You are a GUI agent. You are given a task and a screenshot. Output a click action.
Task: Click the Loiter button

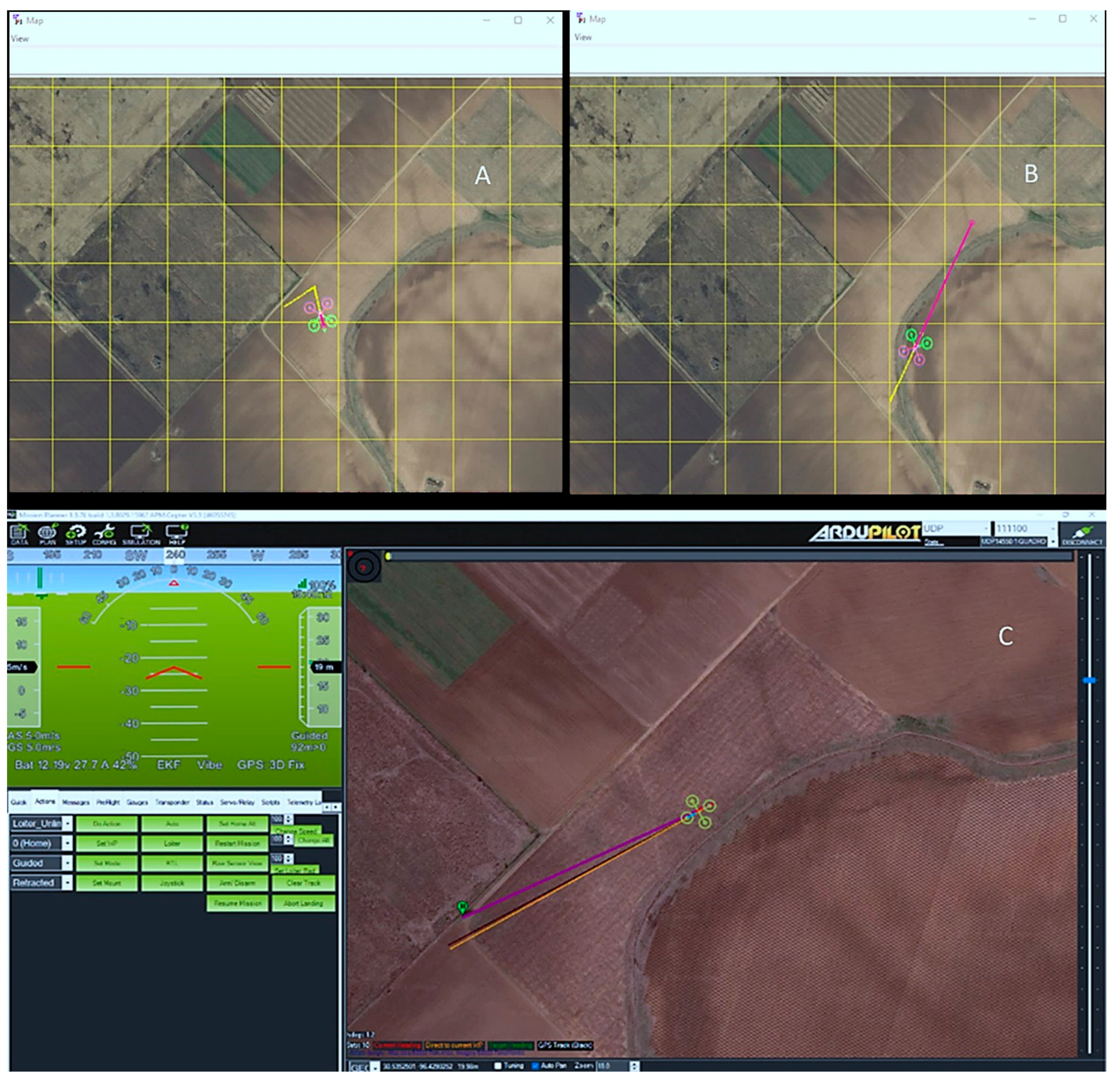pyautogui.click(x=172, y=844)
